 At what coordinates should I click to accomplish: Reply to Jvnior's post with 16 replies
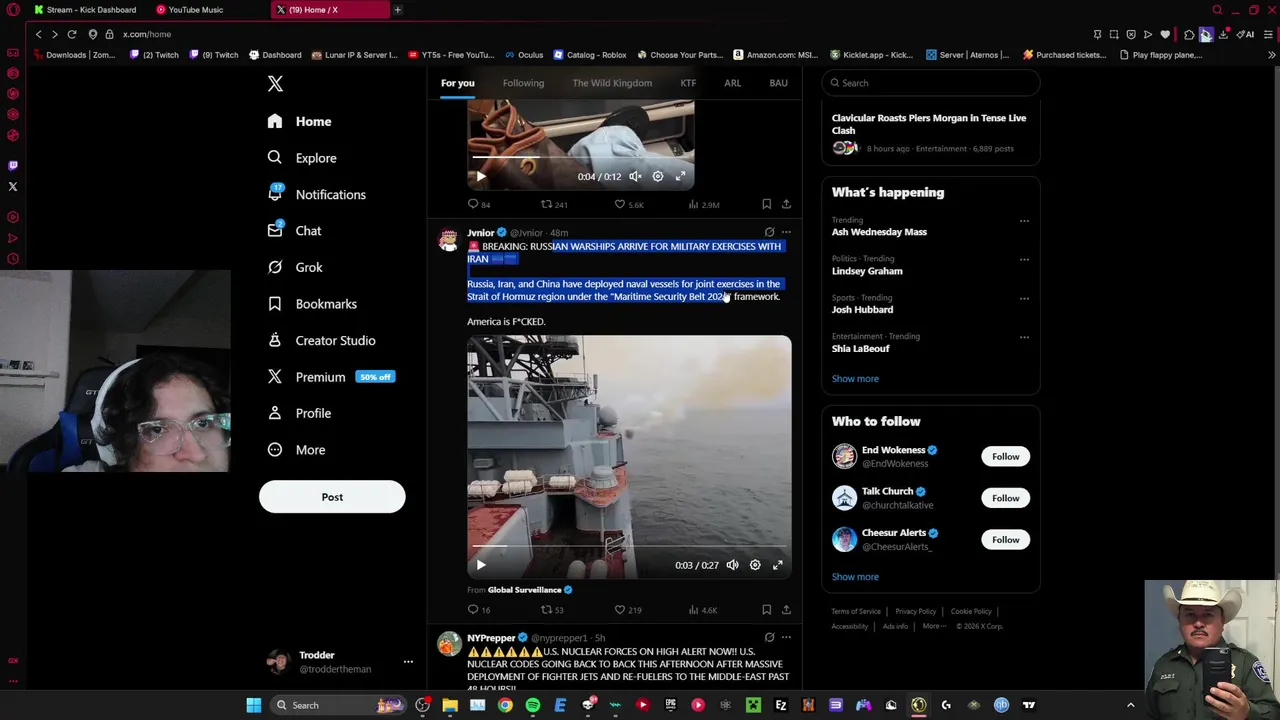pyautogui.click(x=479, y=609)
